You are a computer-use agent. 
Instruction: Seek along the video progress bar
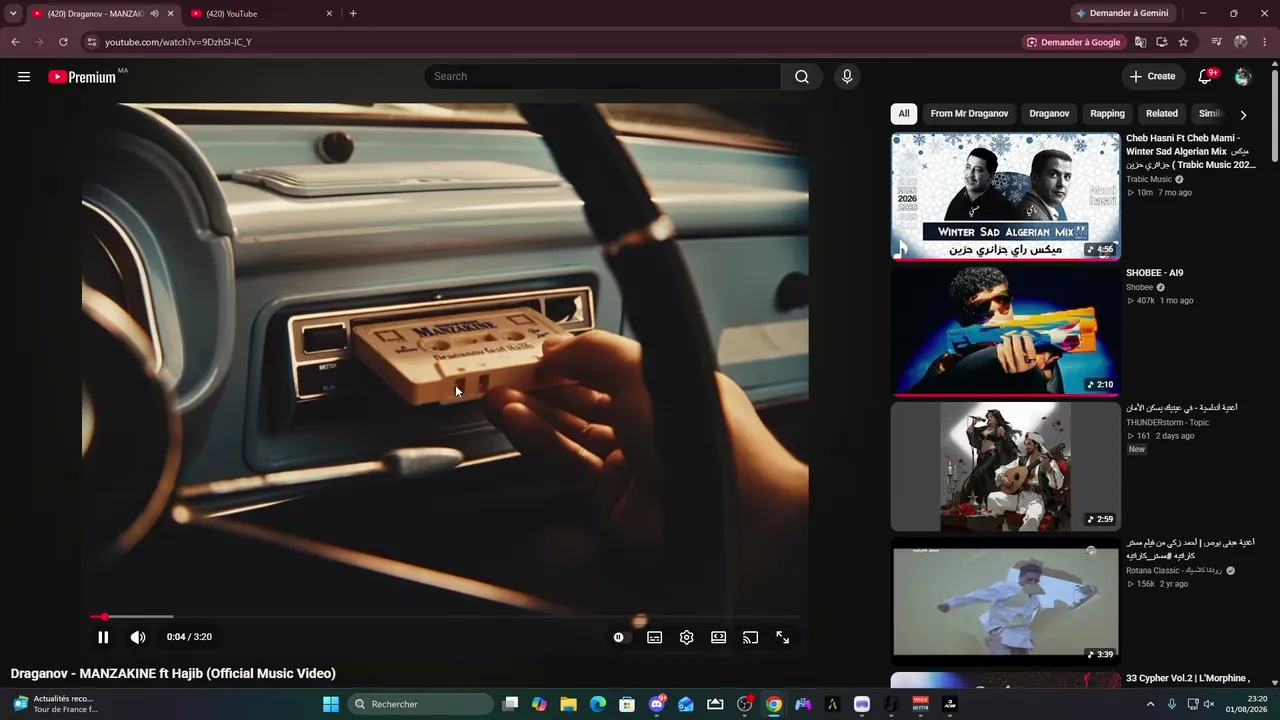(x=445, y=617)
